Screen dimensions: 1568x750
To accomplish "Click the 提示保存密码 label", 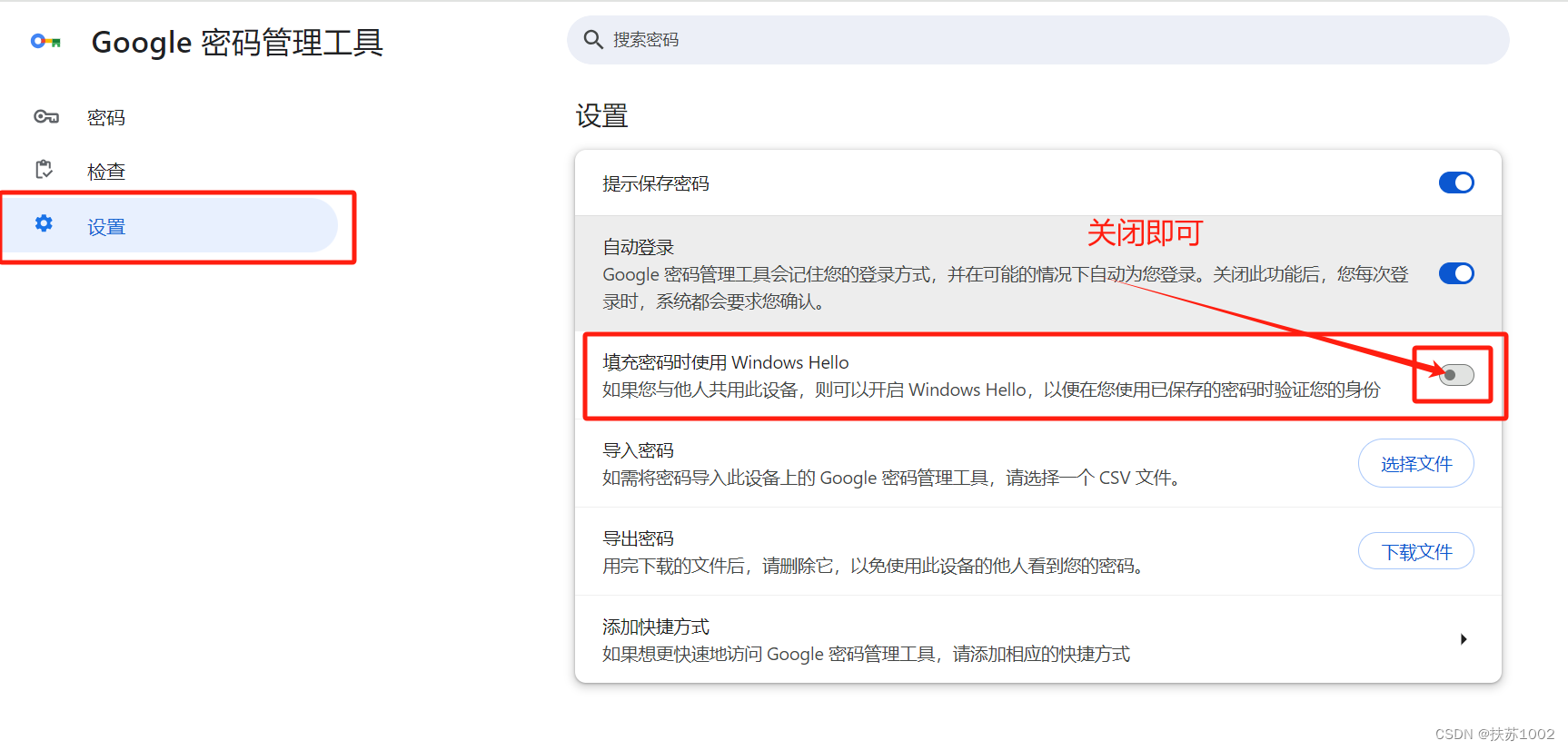I will pyautogui.click(x=656, y=183).
